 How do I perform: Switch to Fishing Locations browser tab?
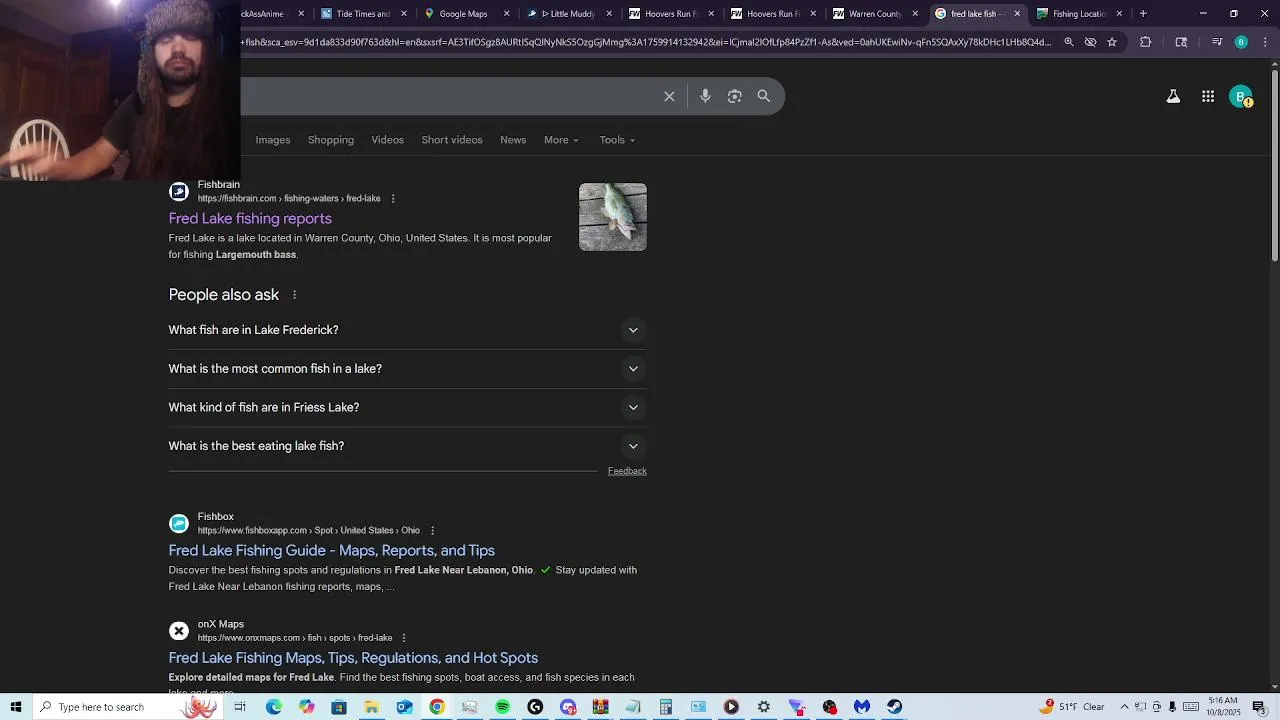pyautogui.click(x=1078, y=14)
